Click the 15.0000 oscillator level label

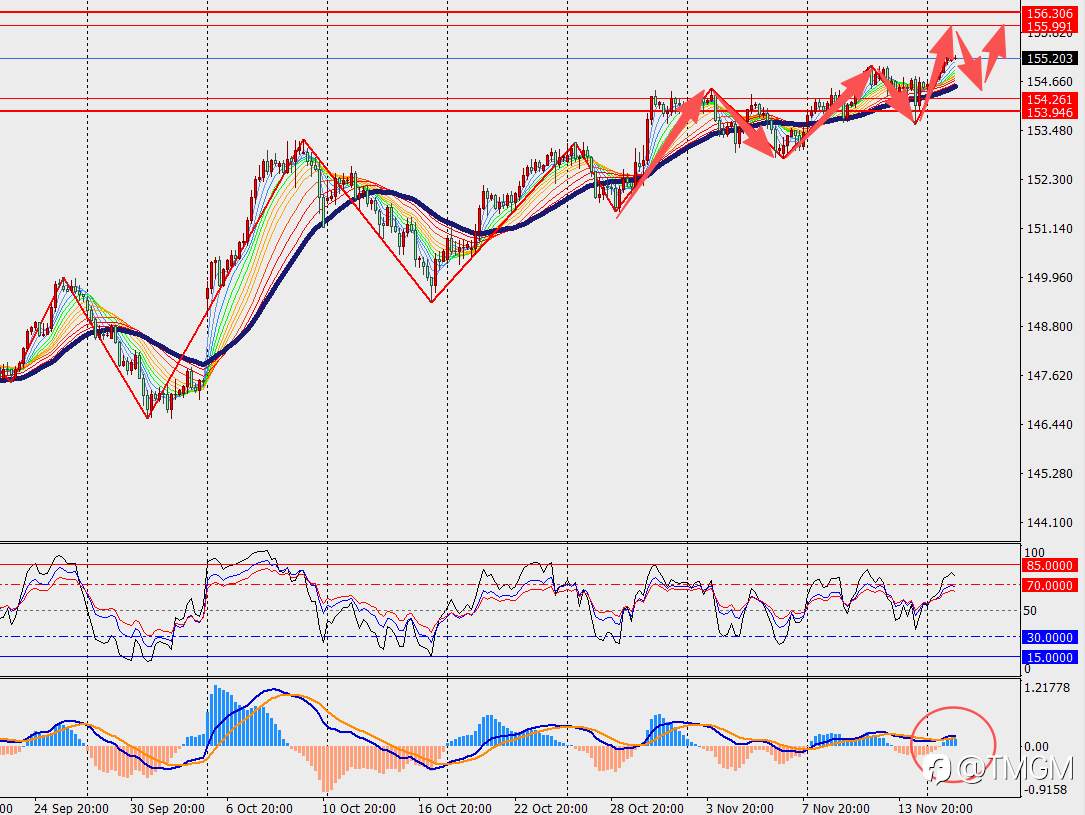tap(1050, 658)
